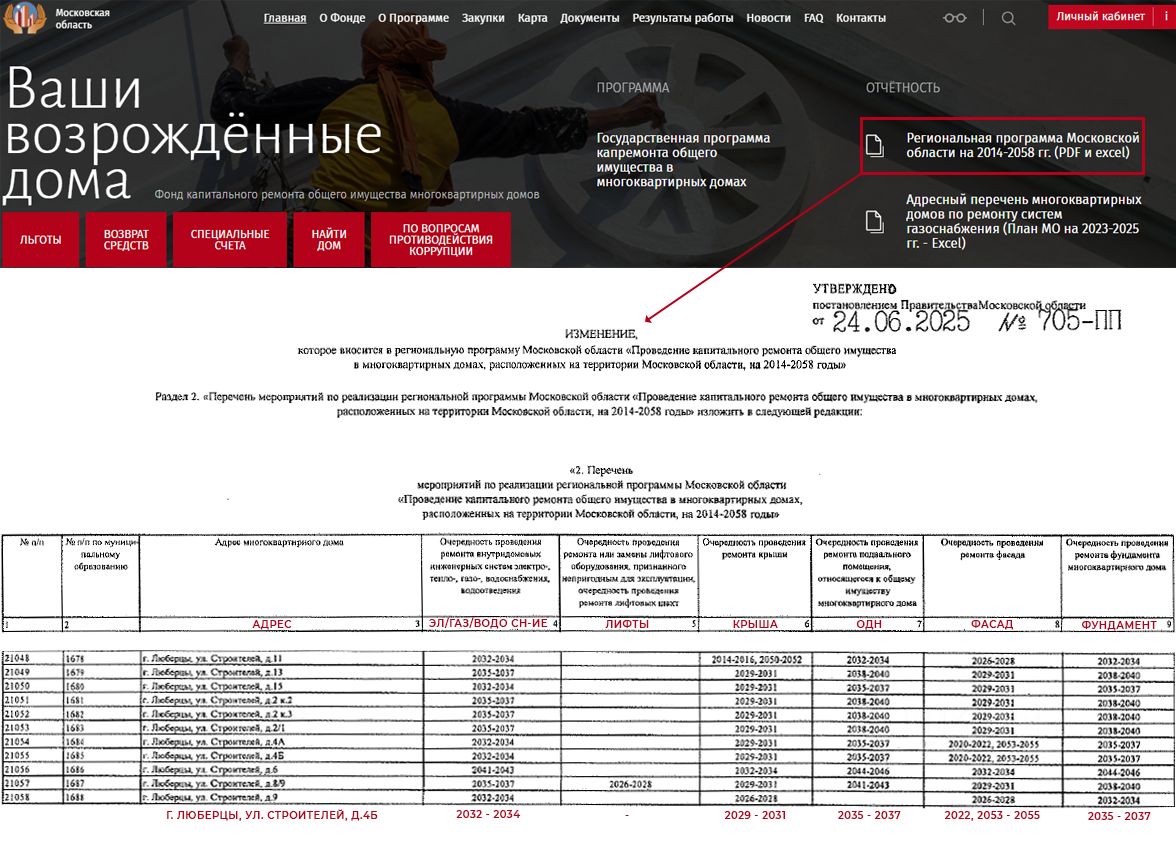
Task: Open Результаты работы menu item
Action: (x=682, y=18)
